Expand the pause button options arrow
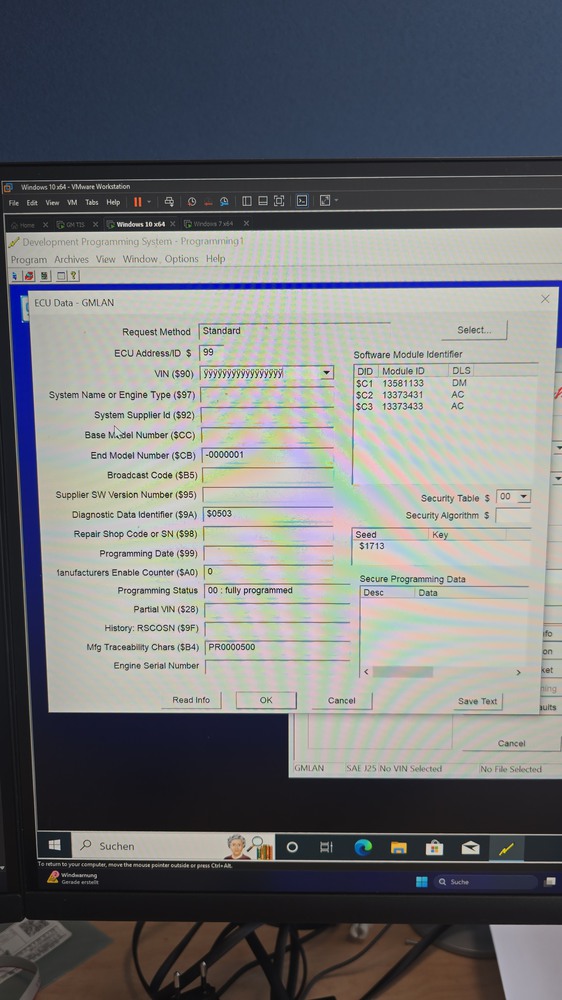 click(x=149, y=202)
